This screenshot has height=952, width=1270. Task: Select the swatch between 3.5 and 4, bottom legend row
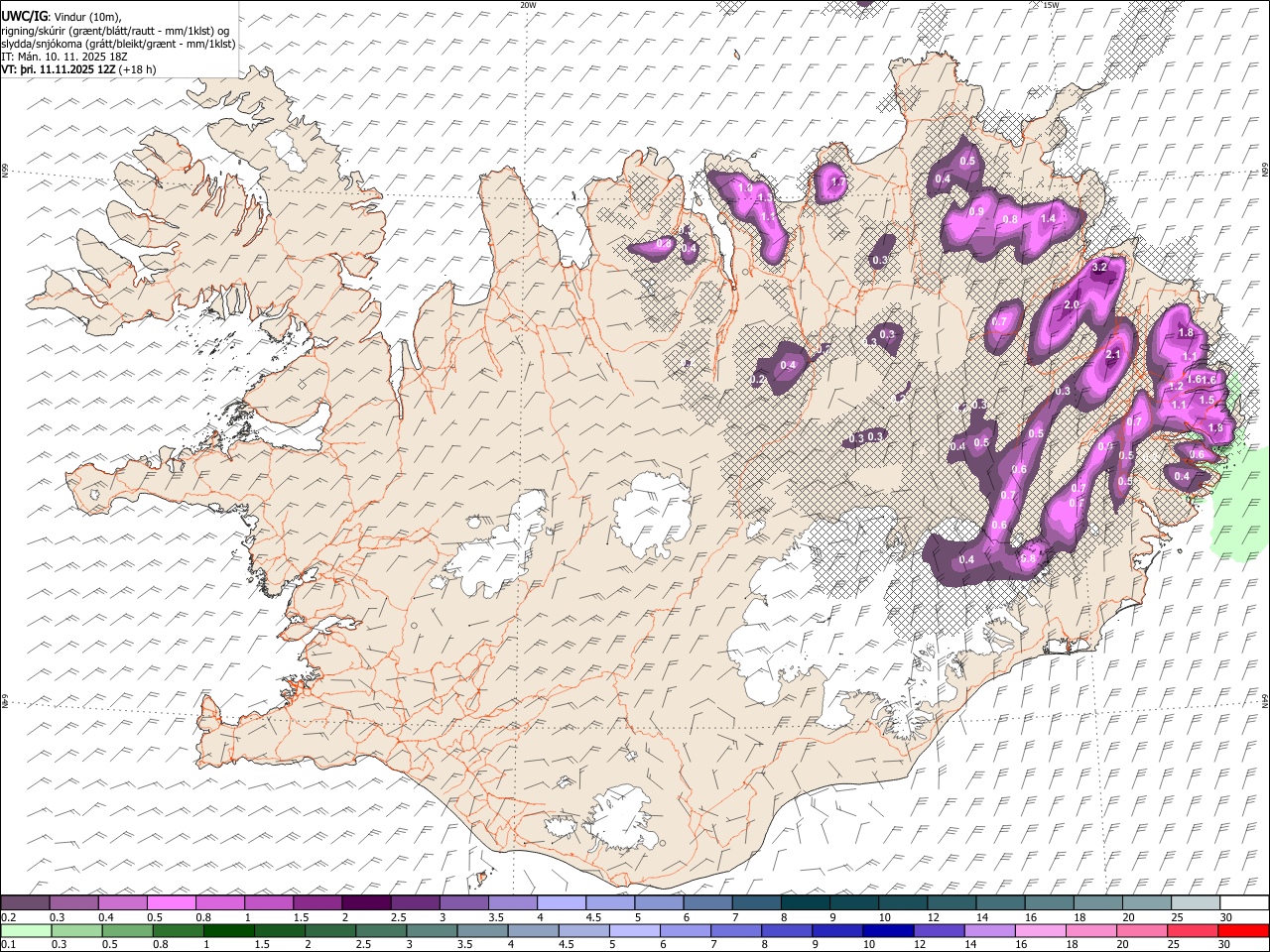point(482,930)
